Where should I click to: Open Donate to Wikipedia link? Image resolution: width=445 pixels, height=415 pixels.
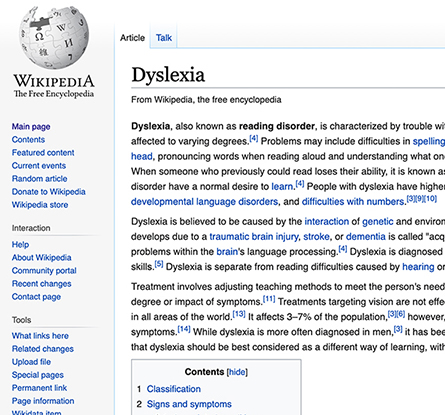tap(49, 192)
